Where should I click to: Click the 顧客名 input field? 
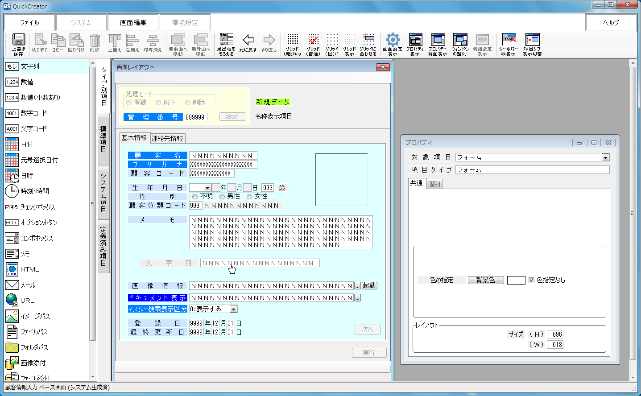223,156
